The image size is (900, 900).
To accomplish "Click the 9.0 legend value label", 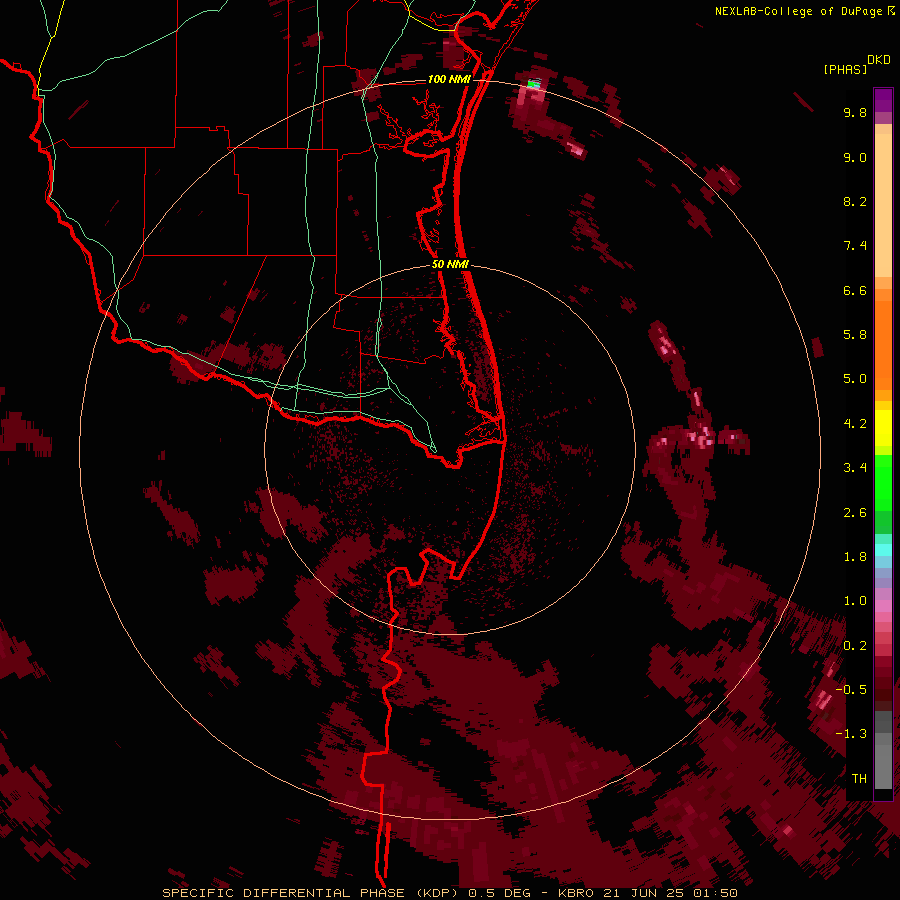I will [x=855, y=157].
